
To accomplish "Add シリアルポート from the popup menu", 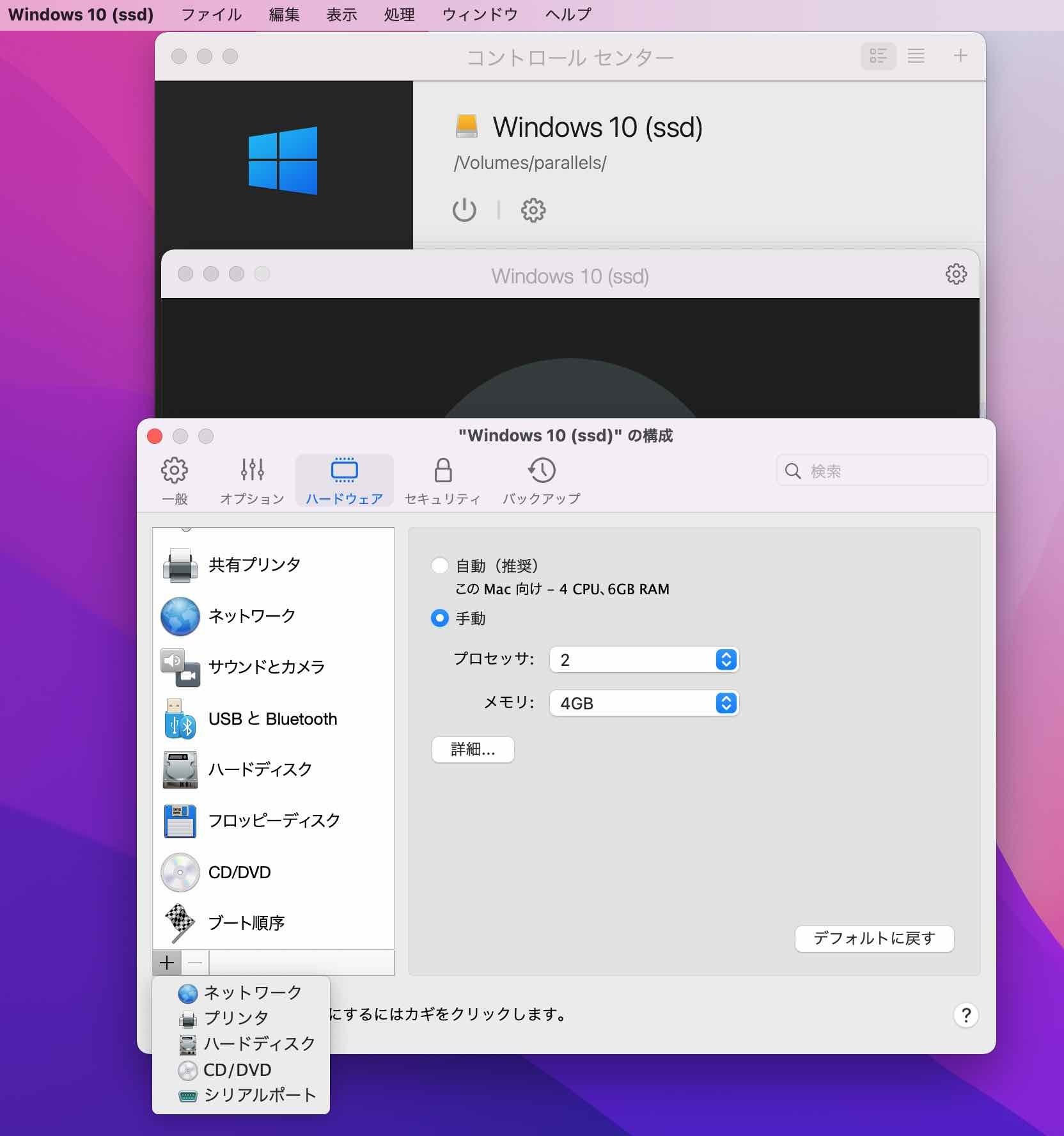I will coord(241,1095).
